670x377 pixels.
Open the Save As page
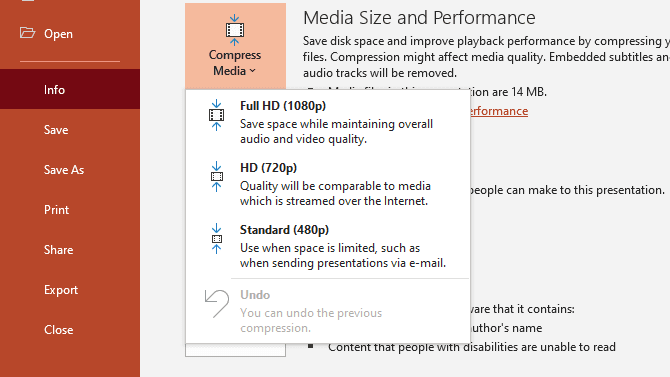70,170
